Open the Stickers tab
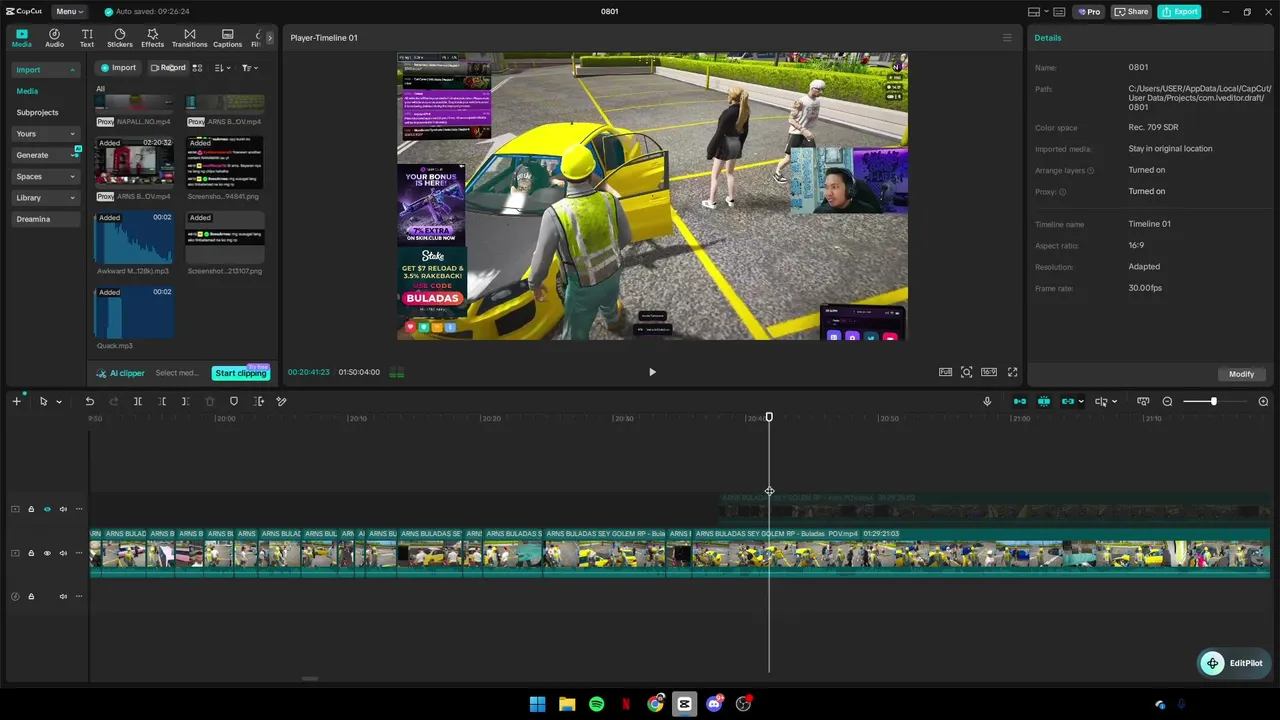 coord(120,38)
